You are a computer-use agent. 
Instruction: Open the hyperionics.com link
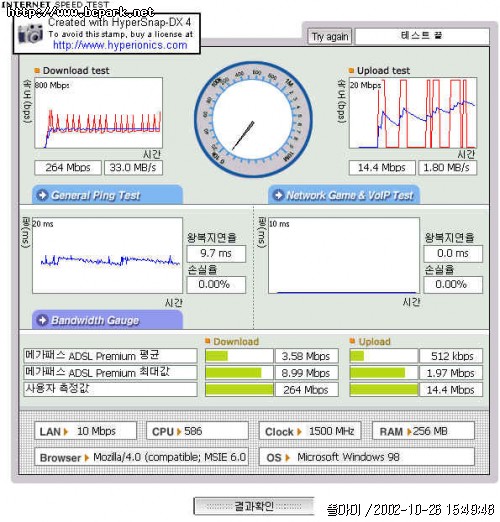click(x=120, y=45)
